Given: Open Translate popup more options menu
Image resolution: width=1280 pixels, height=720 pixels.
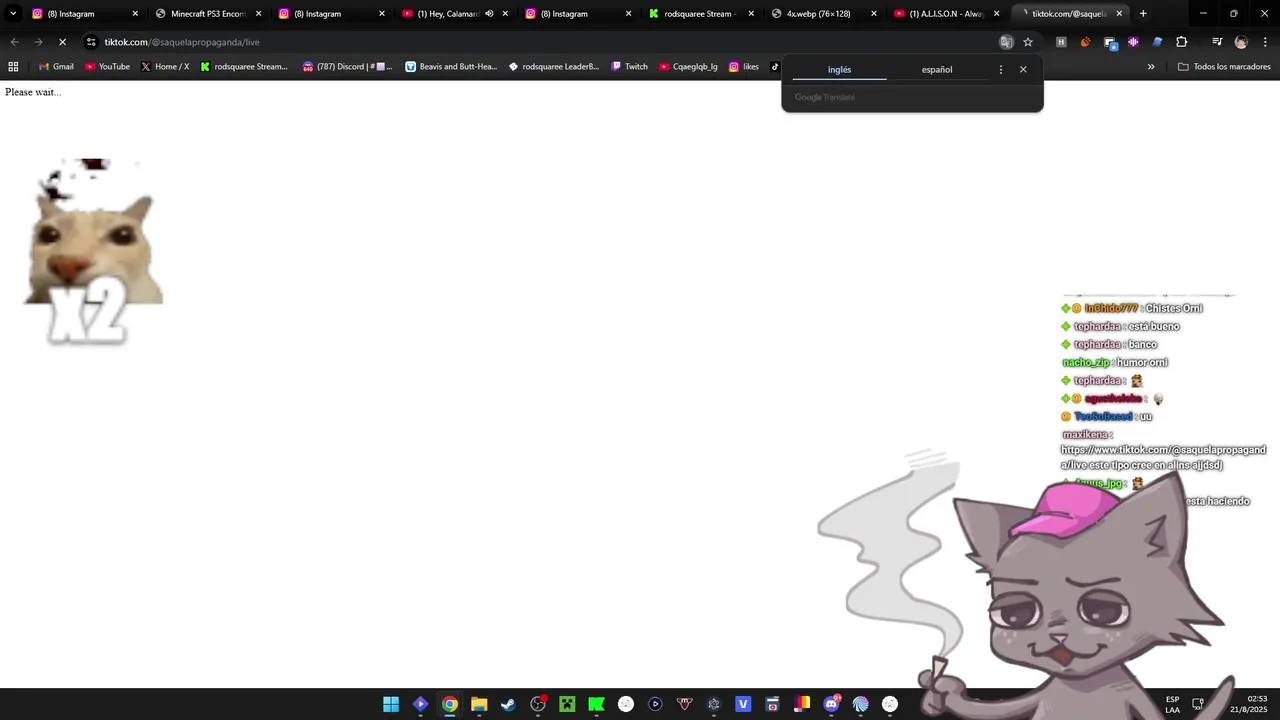Looking at the screenshot, I should click(1001, 70).
